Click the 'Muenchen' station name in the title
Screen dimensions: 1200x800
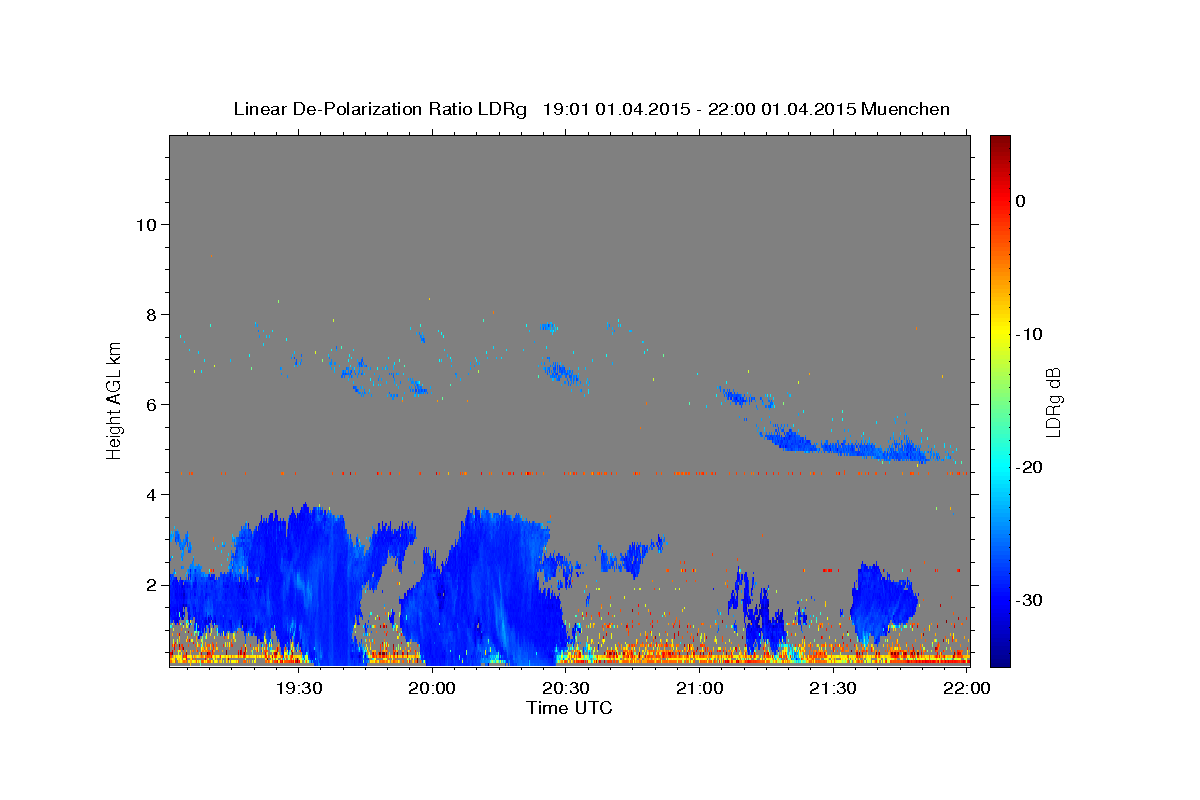906,109
